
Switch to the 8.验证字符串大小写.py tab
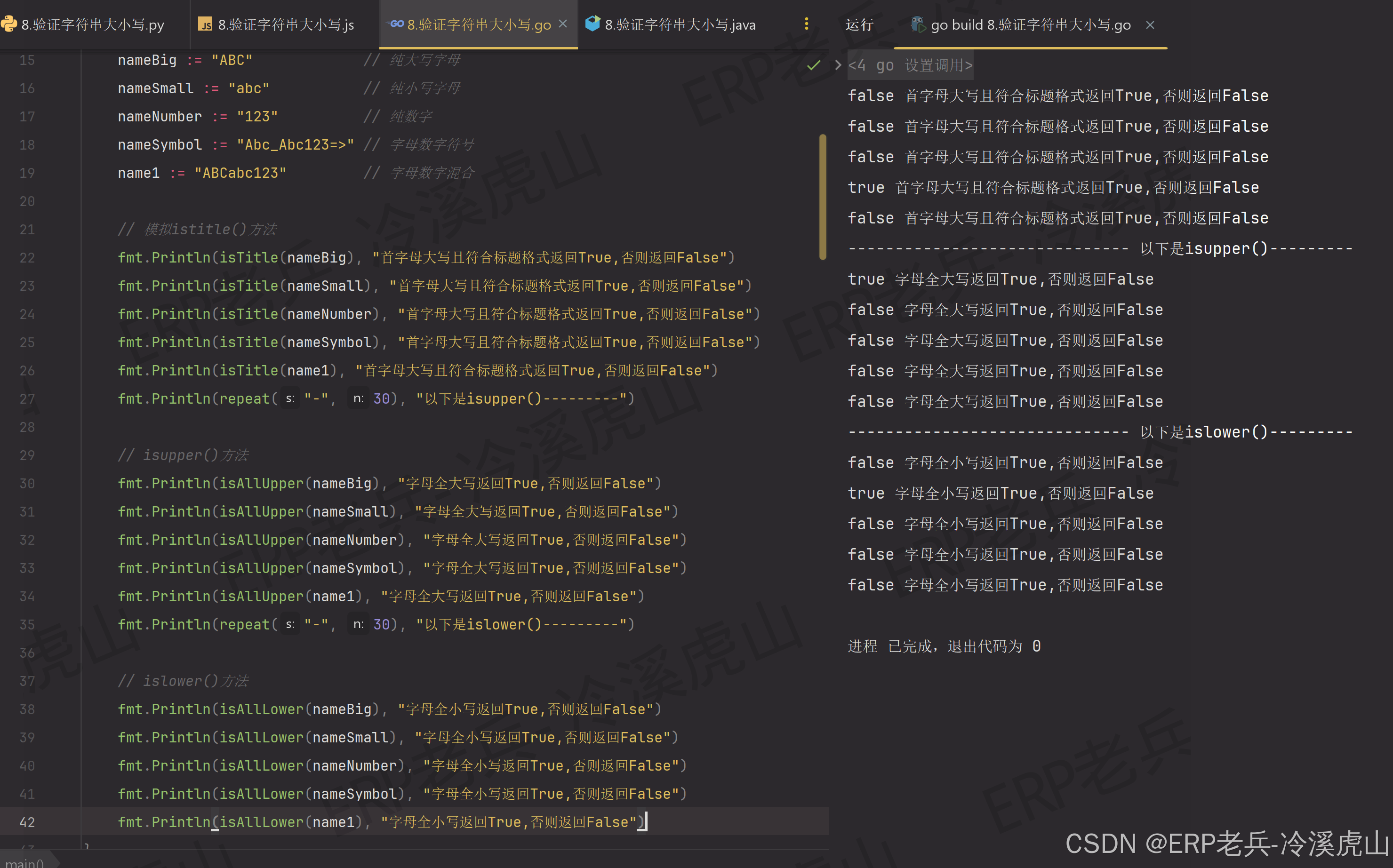[92, 24]
